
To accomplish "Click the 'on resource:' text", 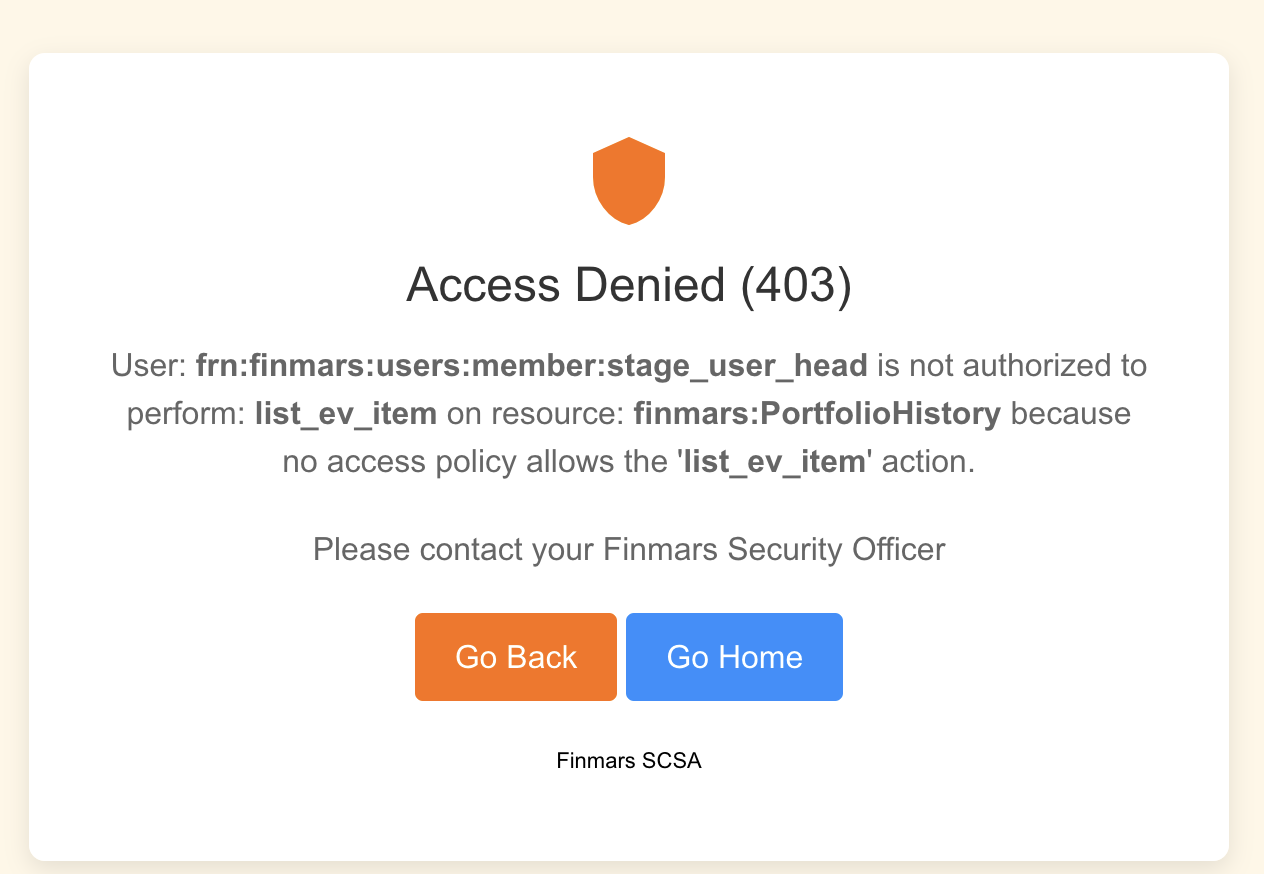I will (535, 414).
